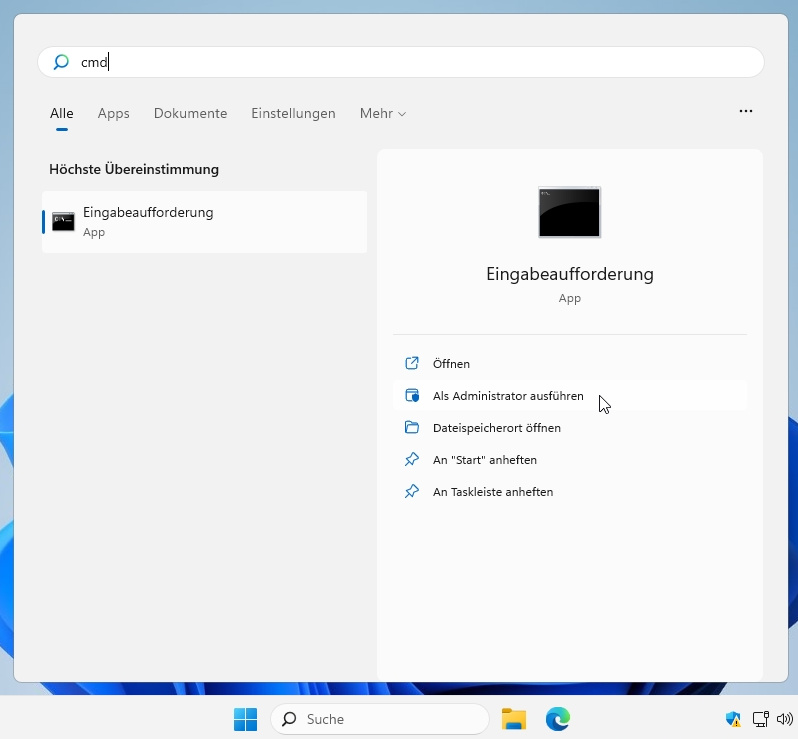Open File Explorer from the taskbar
The image size is (798, 739).
[514, 719]
